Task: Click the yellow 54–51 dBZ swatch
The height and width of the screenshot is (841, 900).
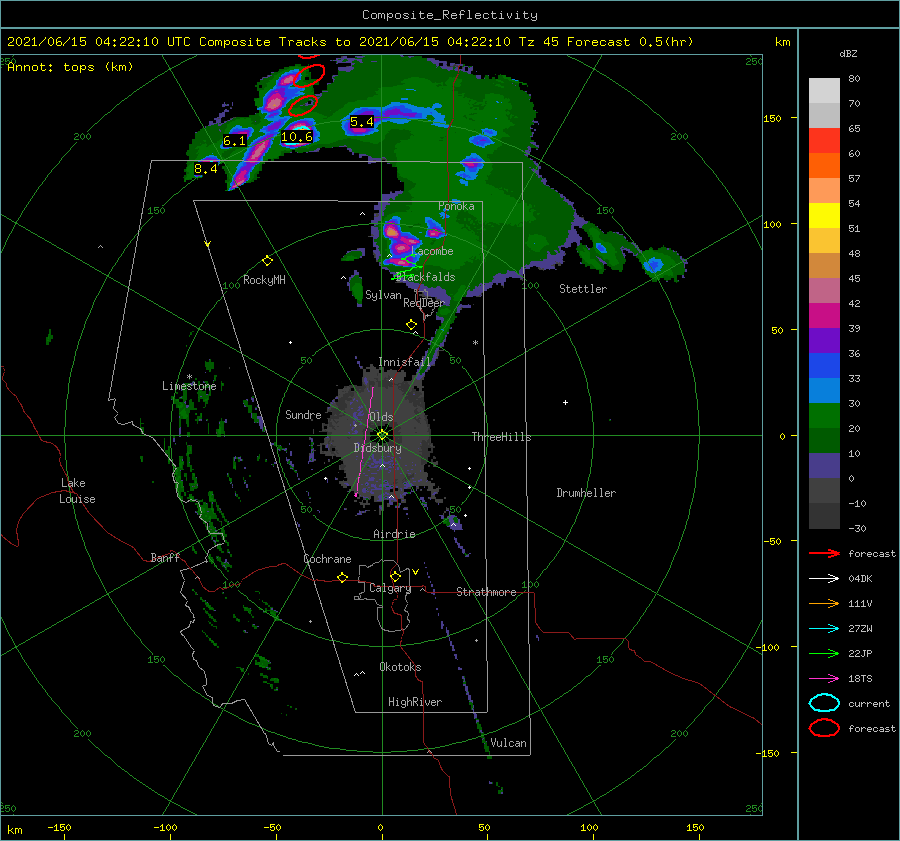Action: [824, 216]
